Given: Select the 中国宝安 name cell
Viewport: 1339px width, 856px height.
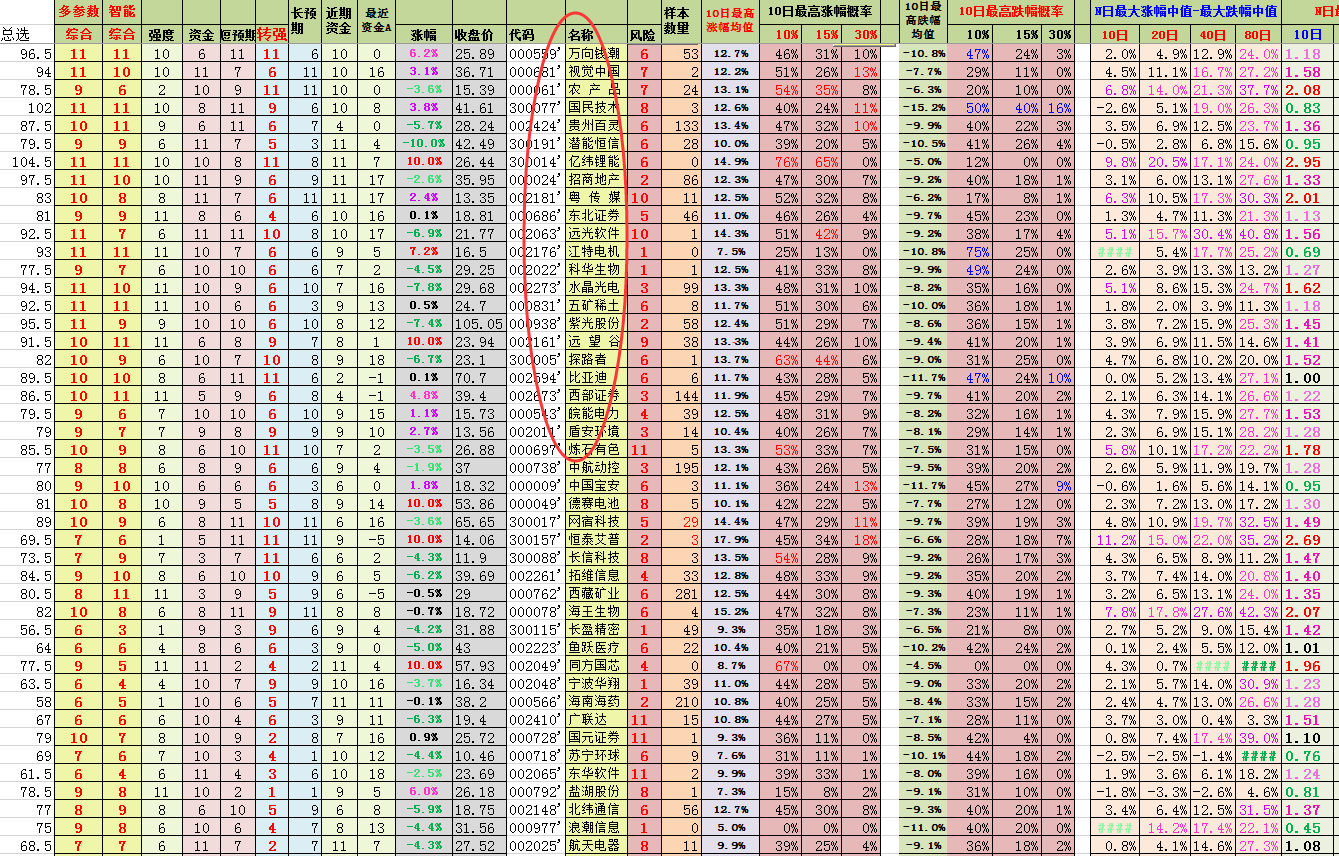Looking at the screenshot, I should pos(596,485).
